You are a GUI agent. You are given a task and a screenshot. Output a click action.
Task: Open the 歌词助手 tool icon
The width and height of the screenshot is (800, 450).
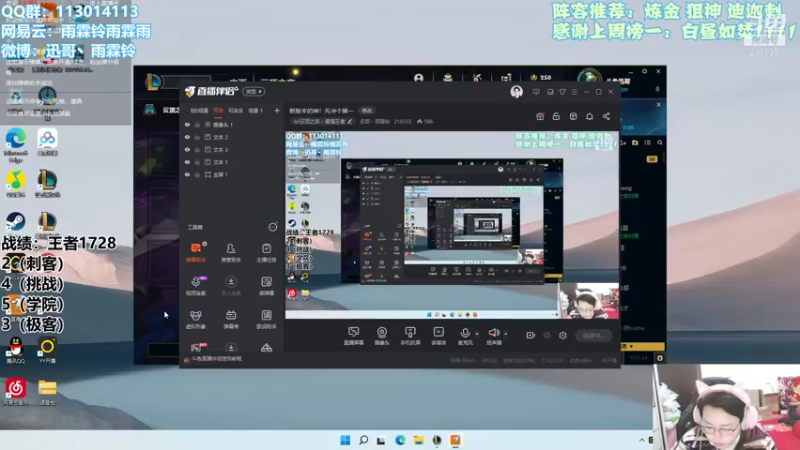pos(266,319)
